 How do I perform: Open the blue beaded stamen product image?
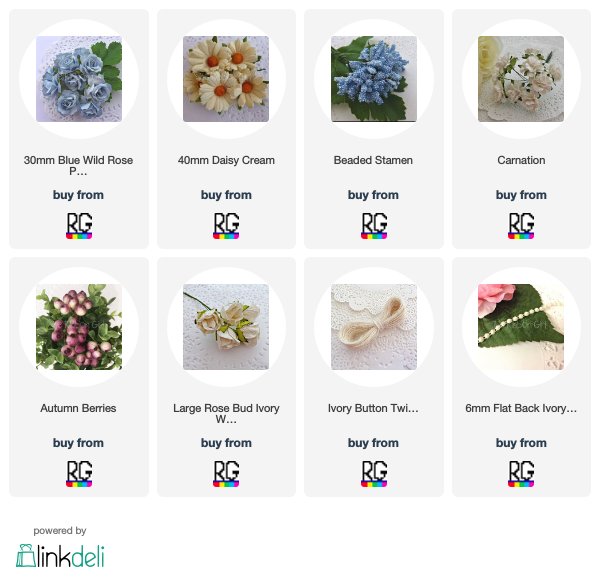click(374, 79)
